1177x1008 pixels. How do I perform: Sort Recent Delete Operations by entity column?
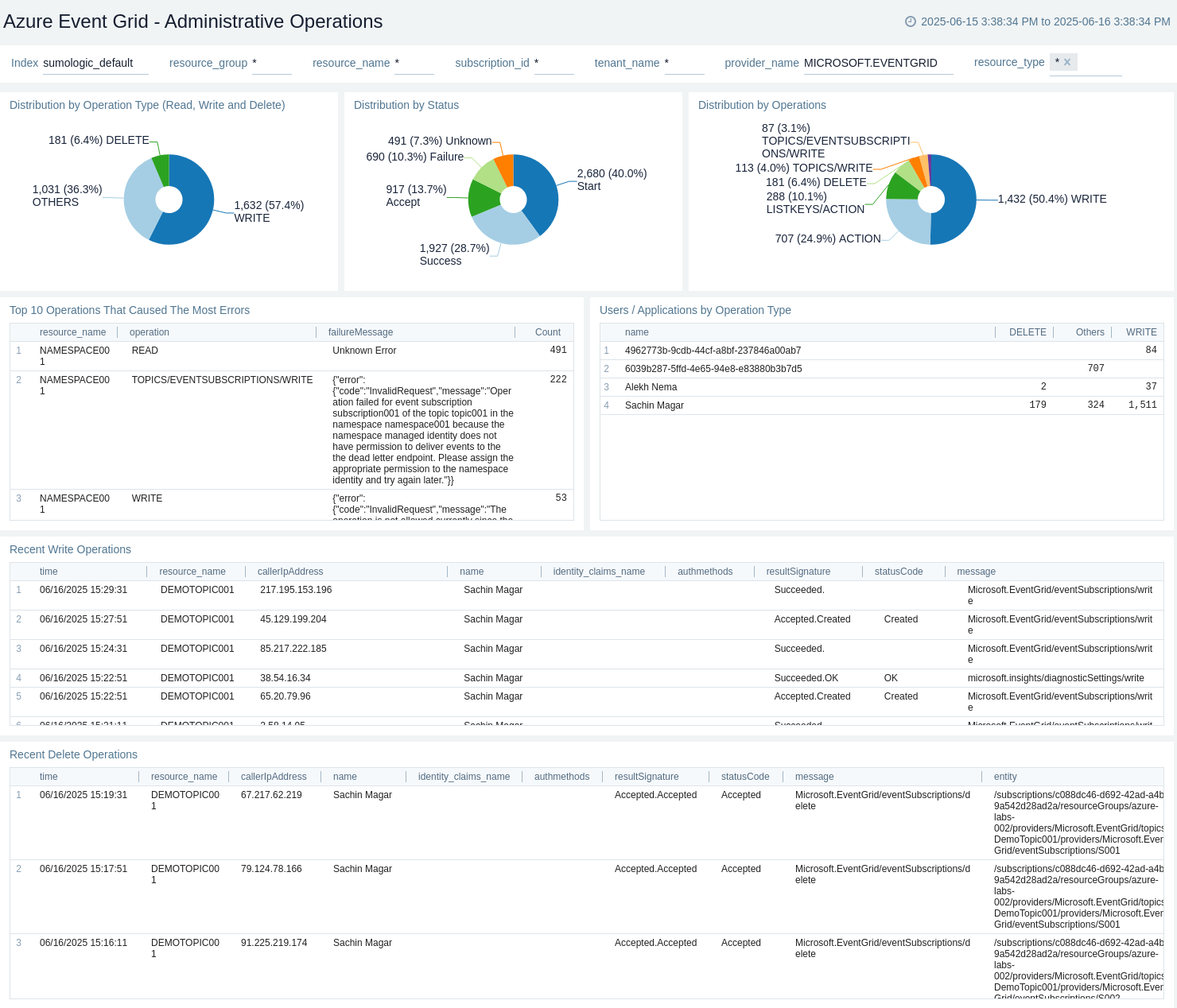tap(1005, 777)
